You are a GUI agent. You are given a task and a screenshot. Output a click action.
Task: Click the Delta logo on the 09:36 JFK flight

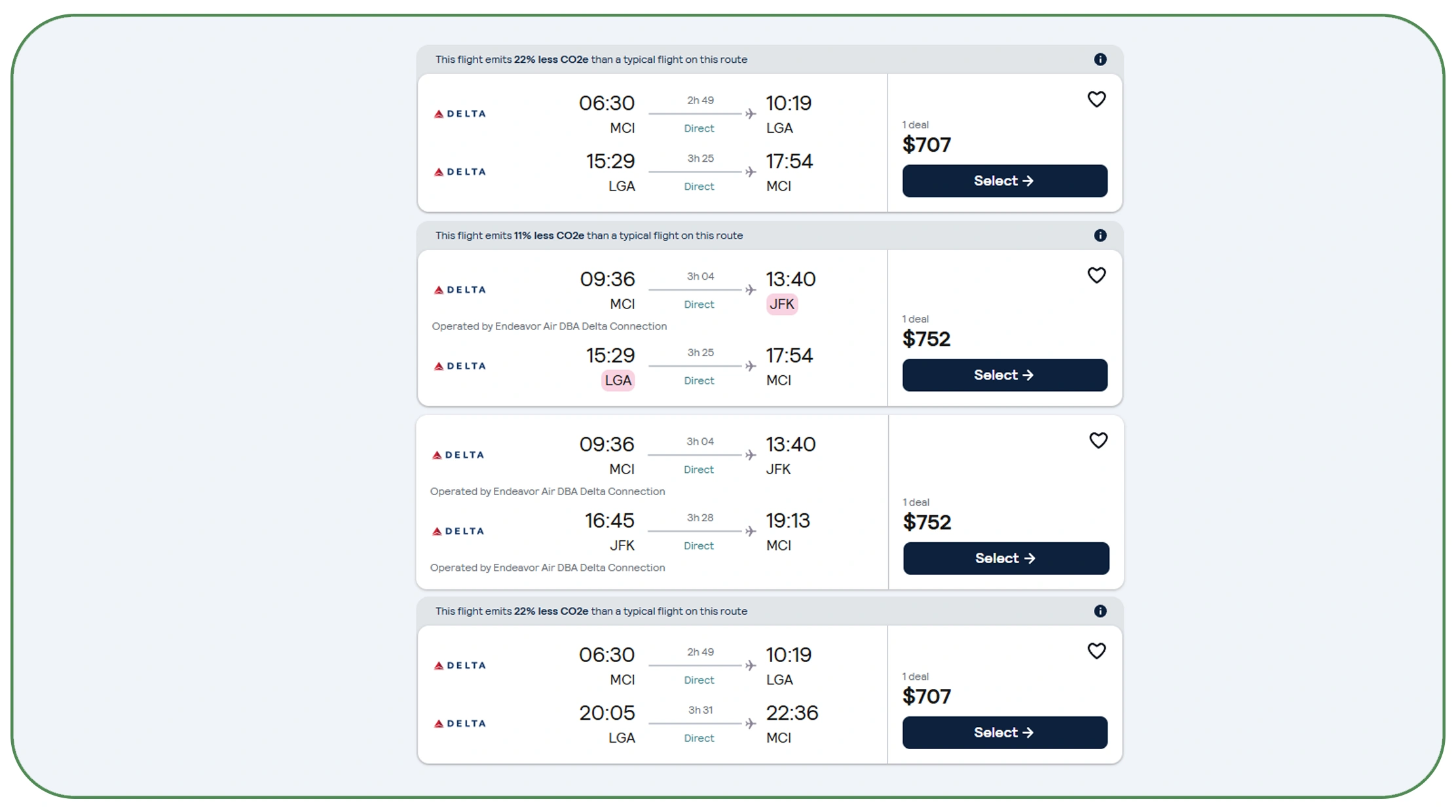tap(458, 289)
